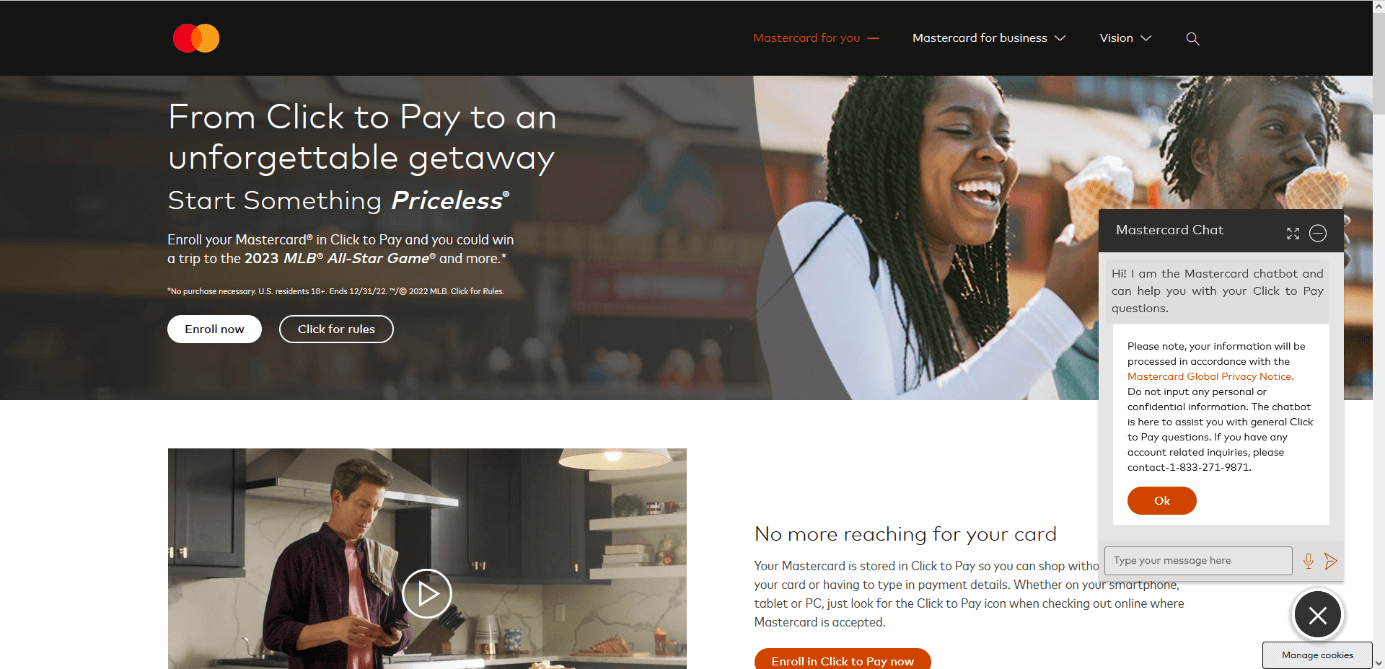This screenshot has height=669, width=1385.
Task: Click the microphone icon in chat
Action: tap(1308, 561)
